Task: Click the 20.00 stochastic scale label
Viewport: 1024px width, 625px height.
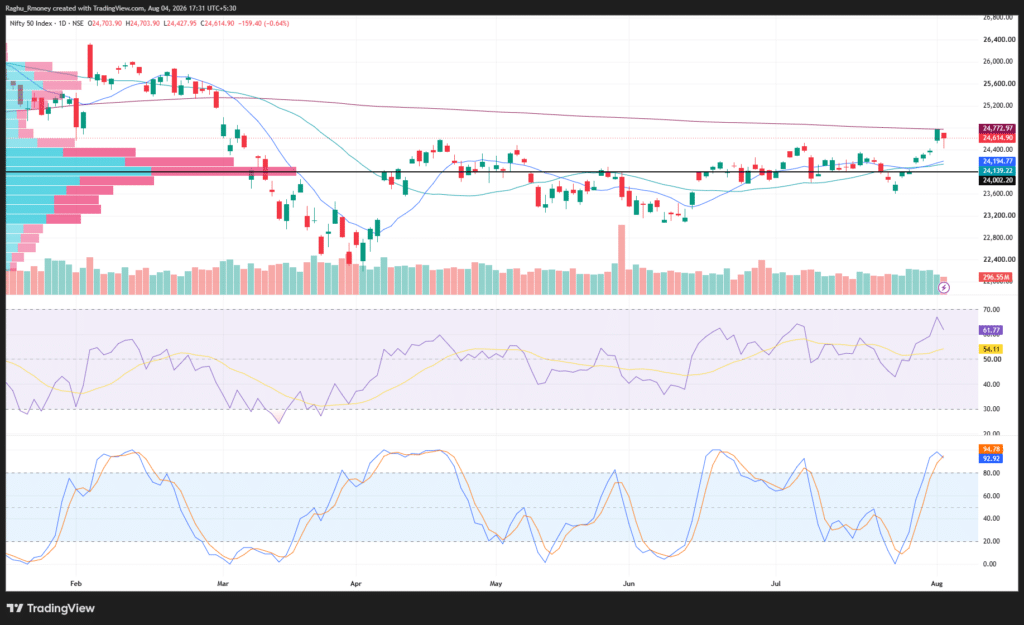Action: (x=991, y=541)
